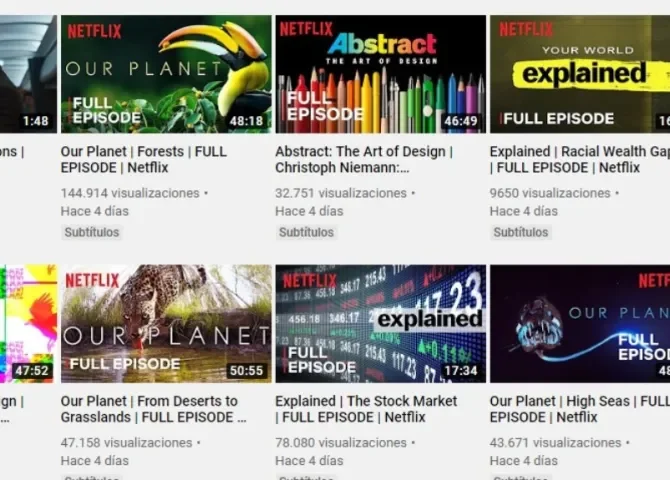Open the Our Planet High Seas thumbnail
This screenshot has height=480, width=670.
[580, 324]
